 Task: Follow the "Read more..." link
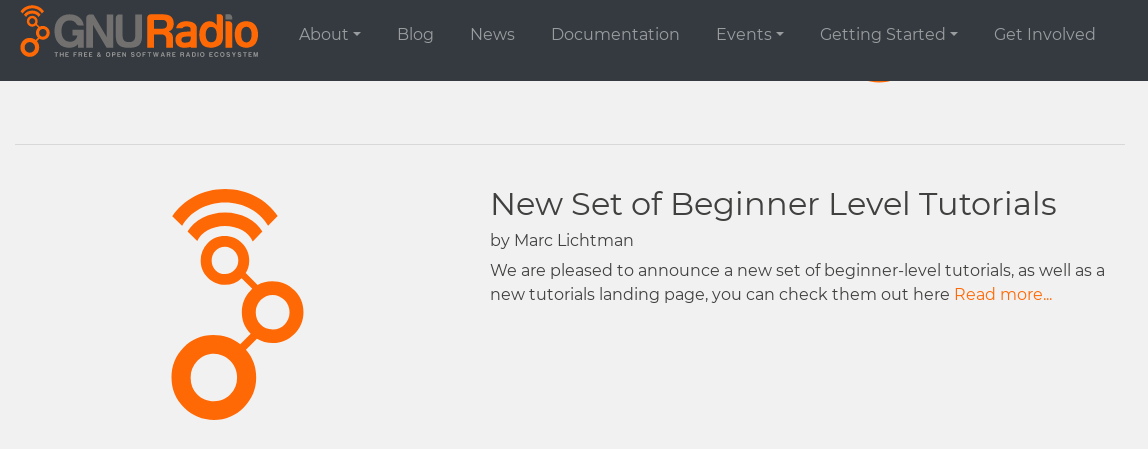coord(1002,294)
